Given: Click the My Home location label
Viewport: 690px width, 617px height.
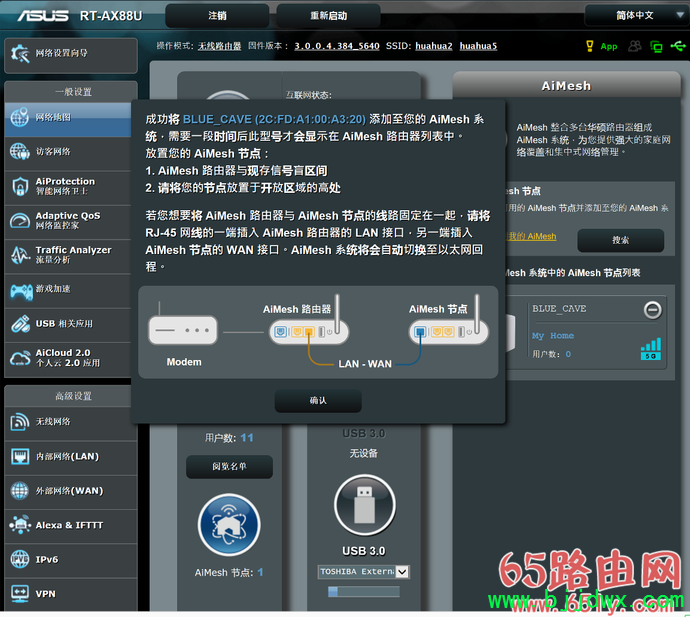Looking at the screenshot, I should point(553,336).
